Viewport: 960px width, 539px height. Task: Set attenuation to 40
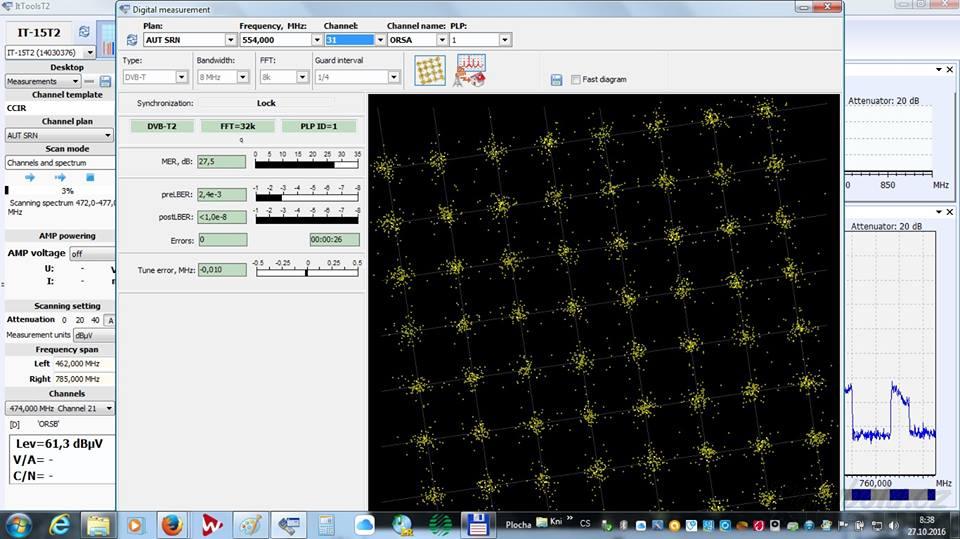(x=95, y=320)
